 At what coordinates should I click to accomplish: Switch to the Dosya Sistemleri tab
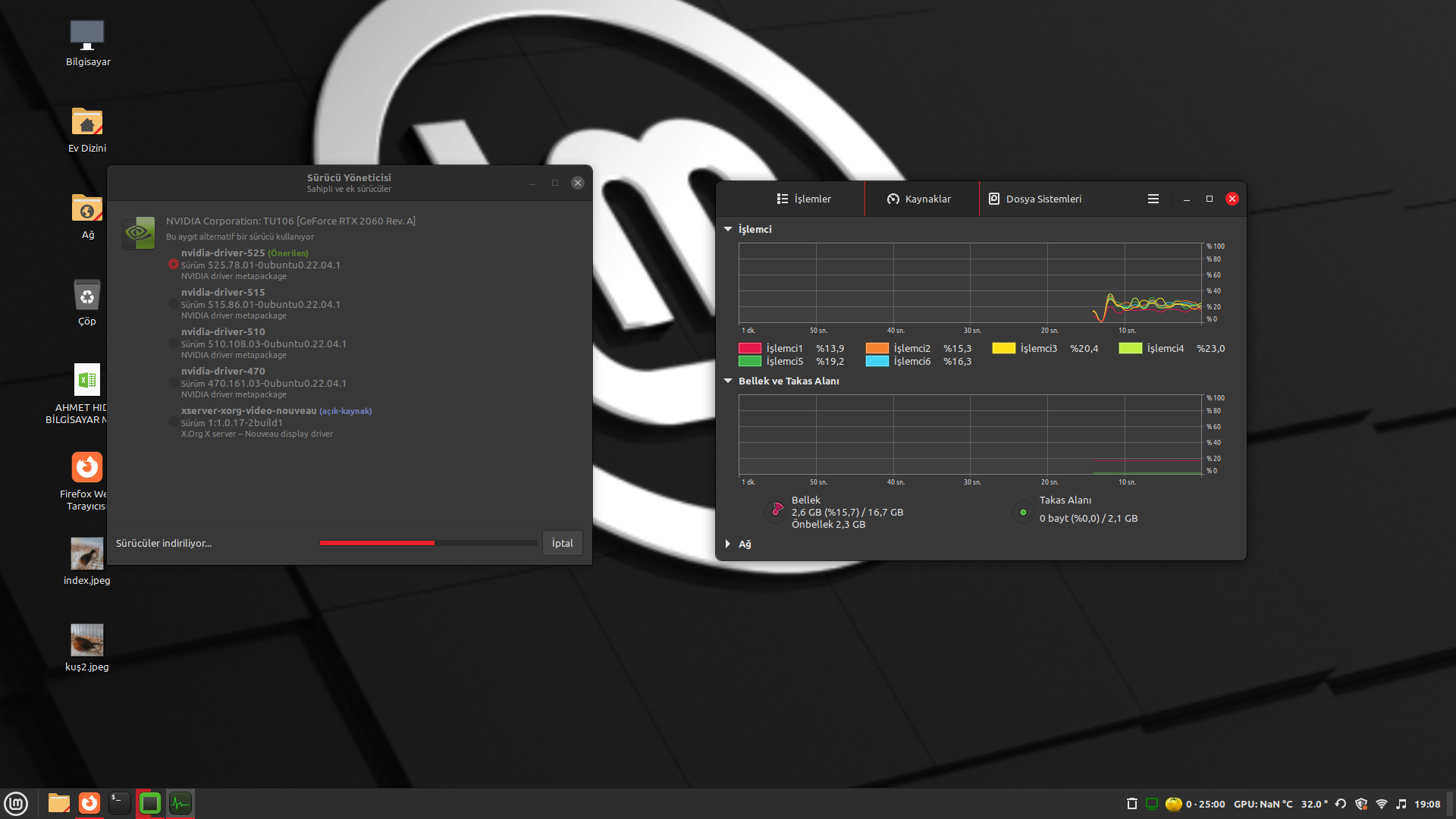click(1035, 199)
